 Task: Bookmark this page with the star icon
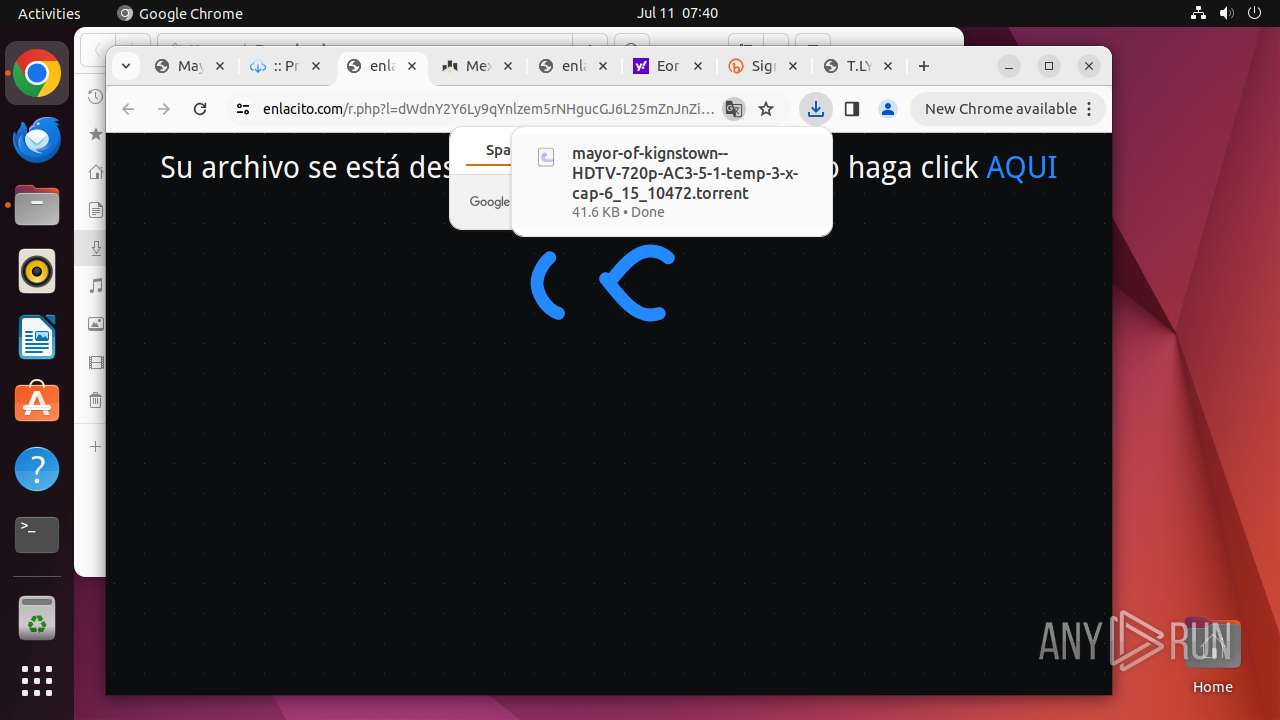click(766, 109)
